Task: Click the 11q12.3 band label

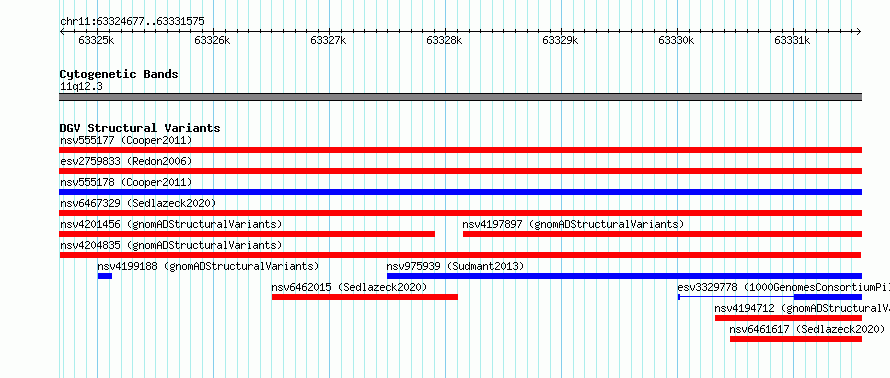Action: (x=81, y=87)
